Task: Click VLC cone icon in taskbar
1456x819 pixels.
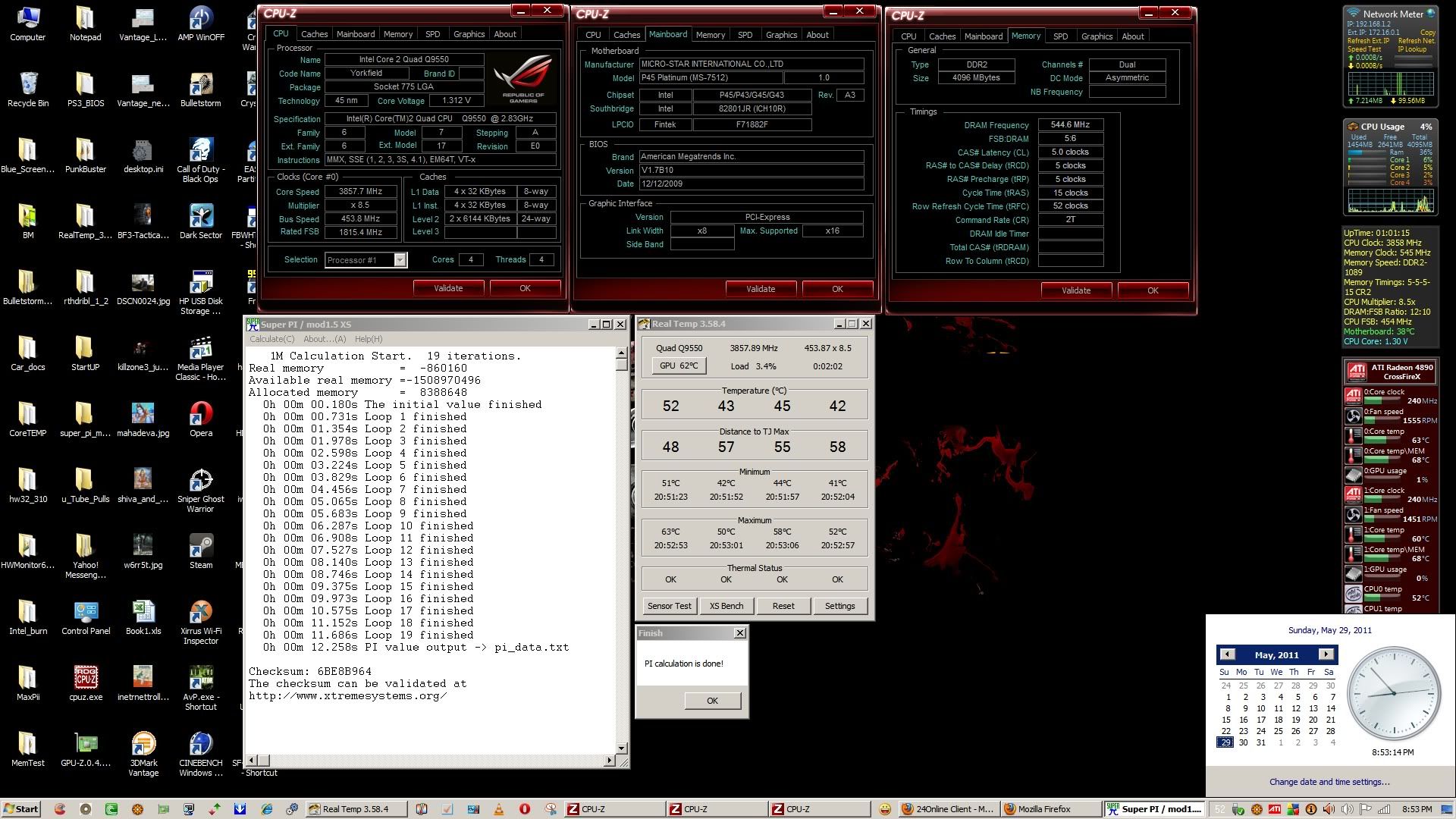Action: coord(499,809)
